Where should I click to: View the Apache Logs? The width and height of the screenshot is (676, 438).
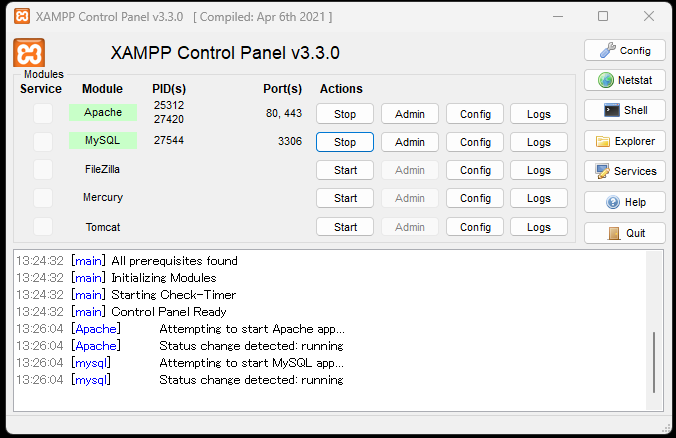(x=539, y=114)
